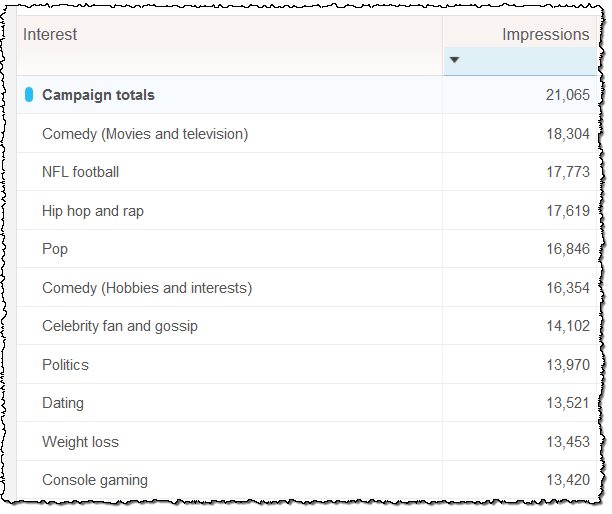Select the Pop interest row
The height and width of the screenshot is (514, 612).
55,249
